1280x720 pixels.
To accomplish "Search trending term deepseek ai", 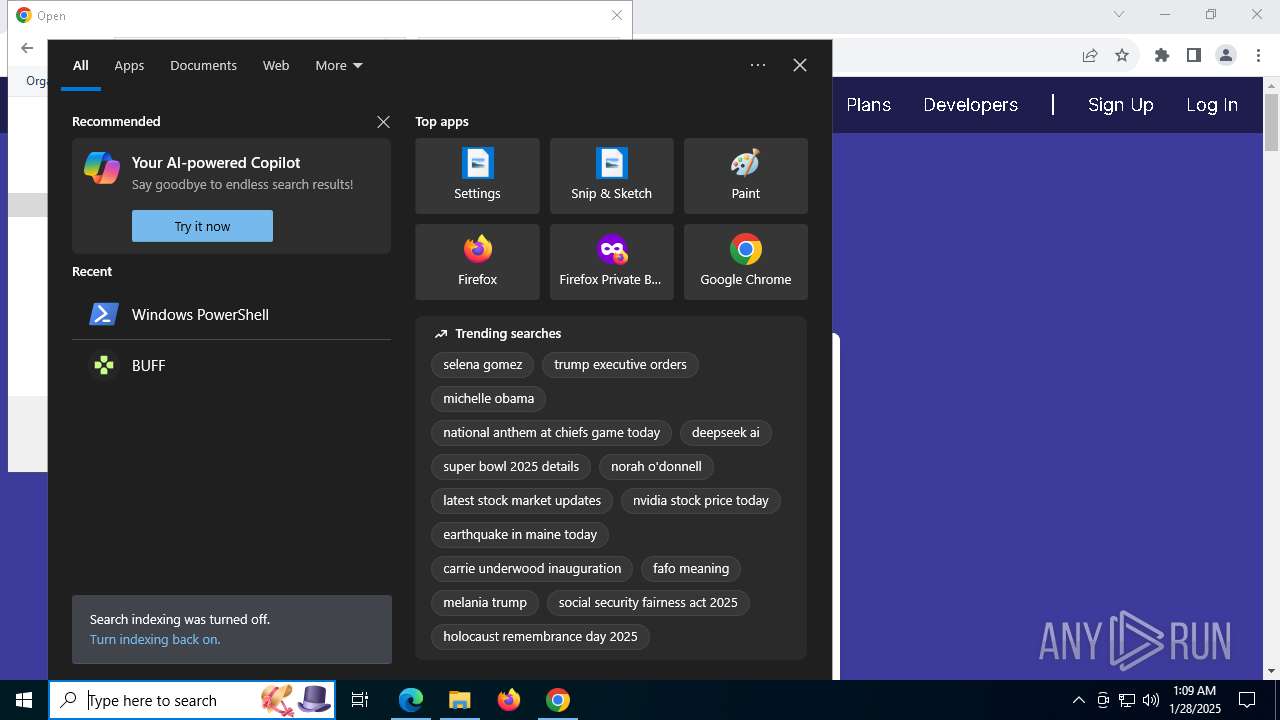I will tap(726, 433).
